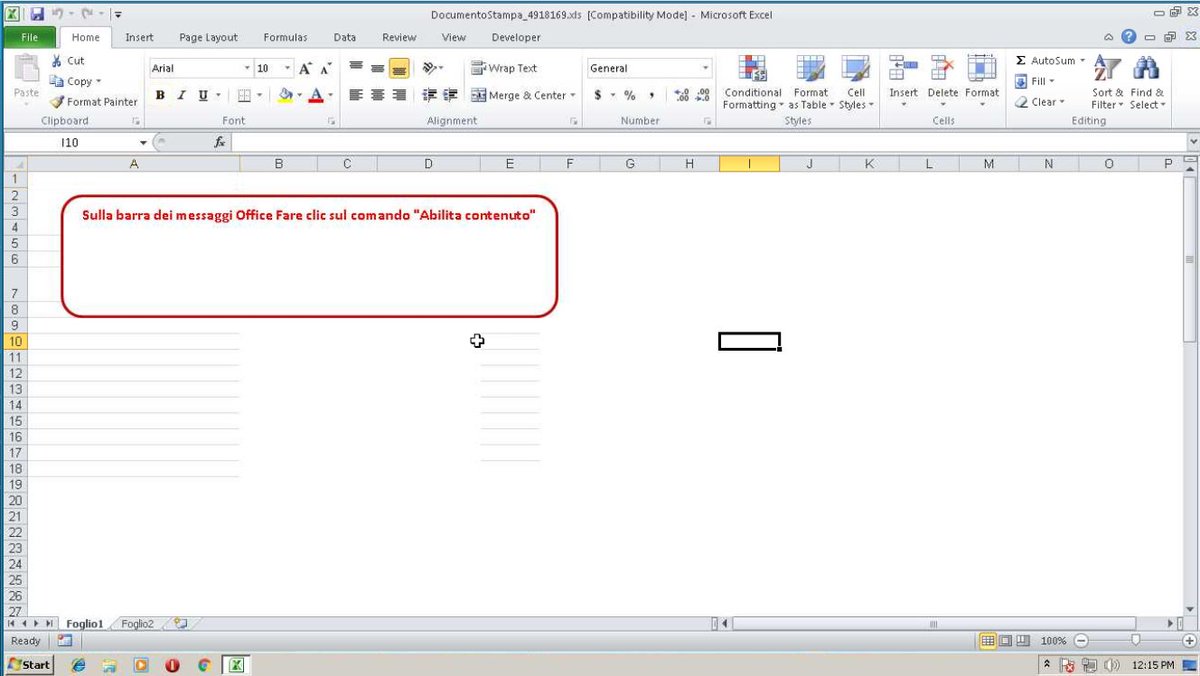Click the Insert Function fx icon

point(220,143)
